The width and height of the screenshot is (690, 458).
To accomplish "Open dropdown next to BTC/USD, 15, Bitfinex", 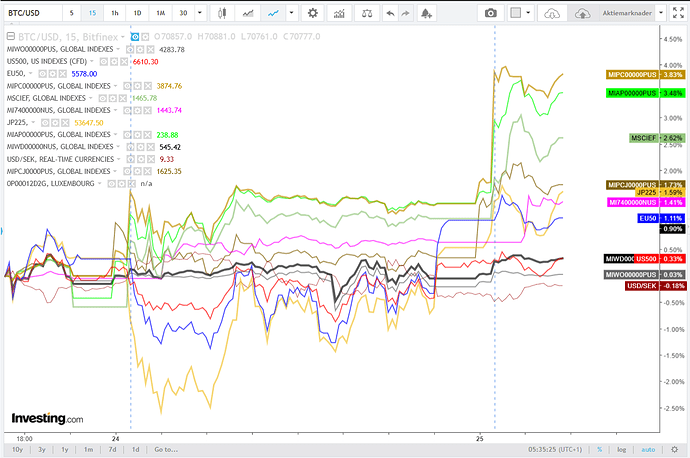I will coord(123,37).
